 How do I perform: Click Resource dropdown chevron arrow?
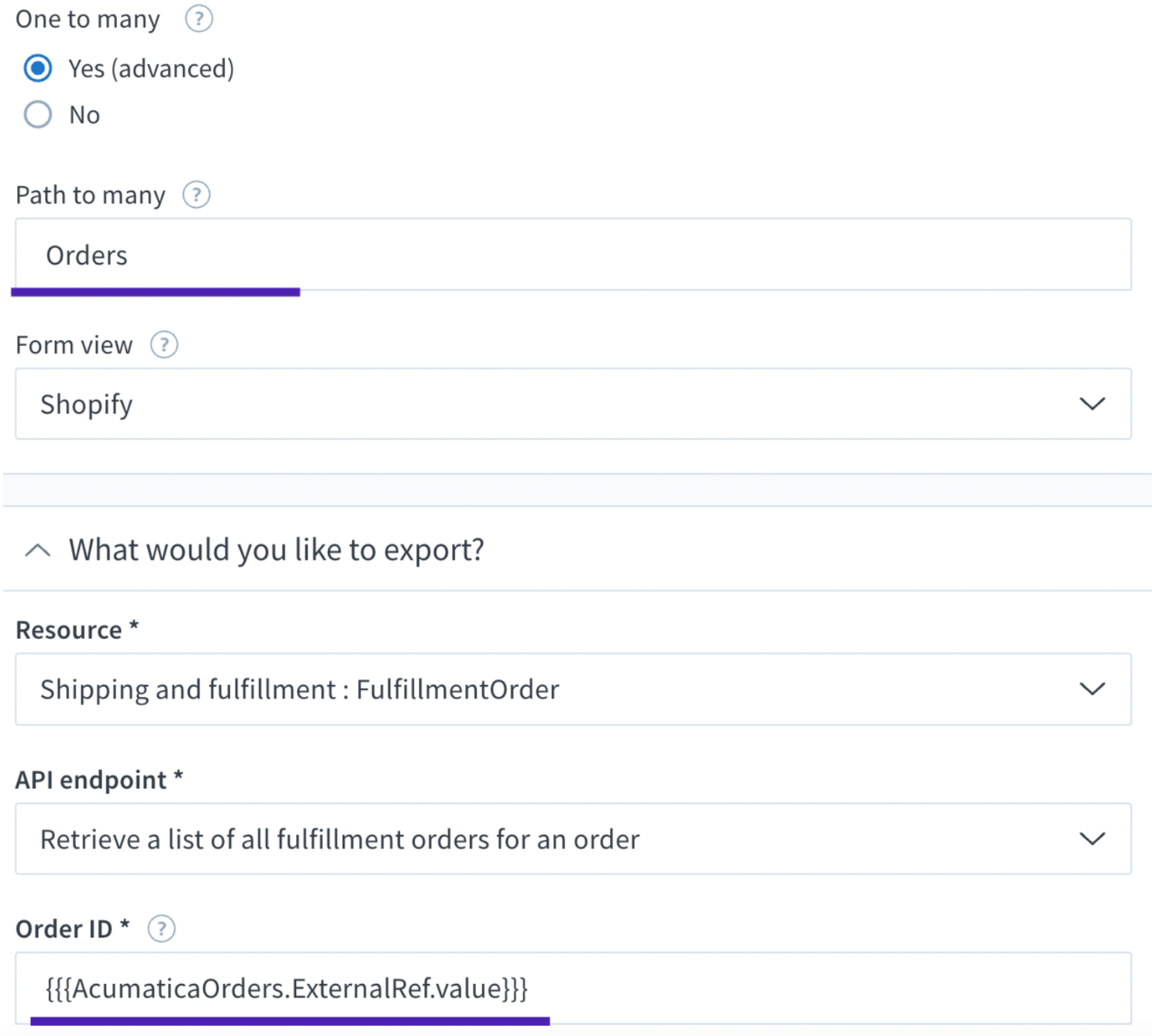pos(1092,689)
